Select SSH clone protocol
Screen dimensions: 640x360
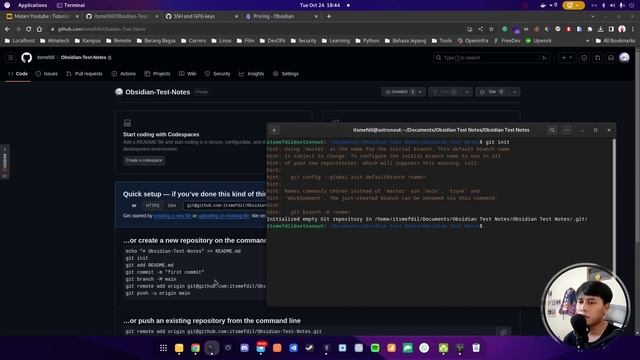(x=172, y=205)
